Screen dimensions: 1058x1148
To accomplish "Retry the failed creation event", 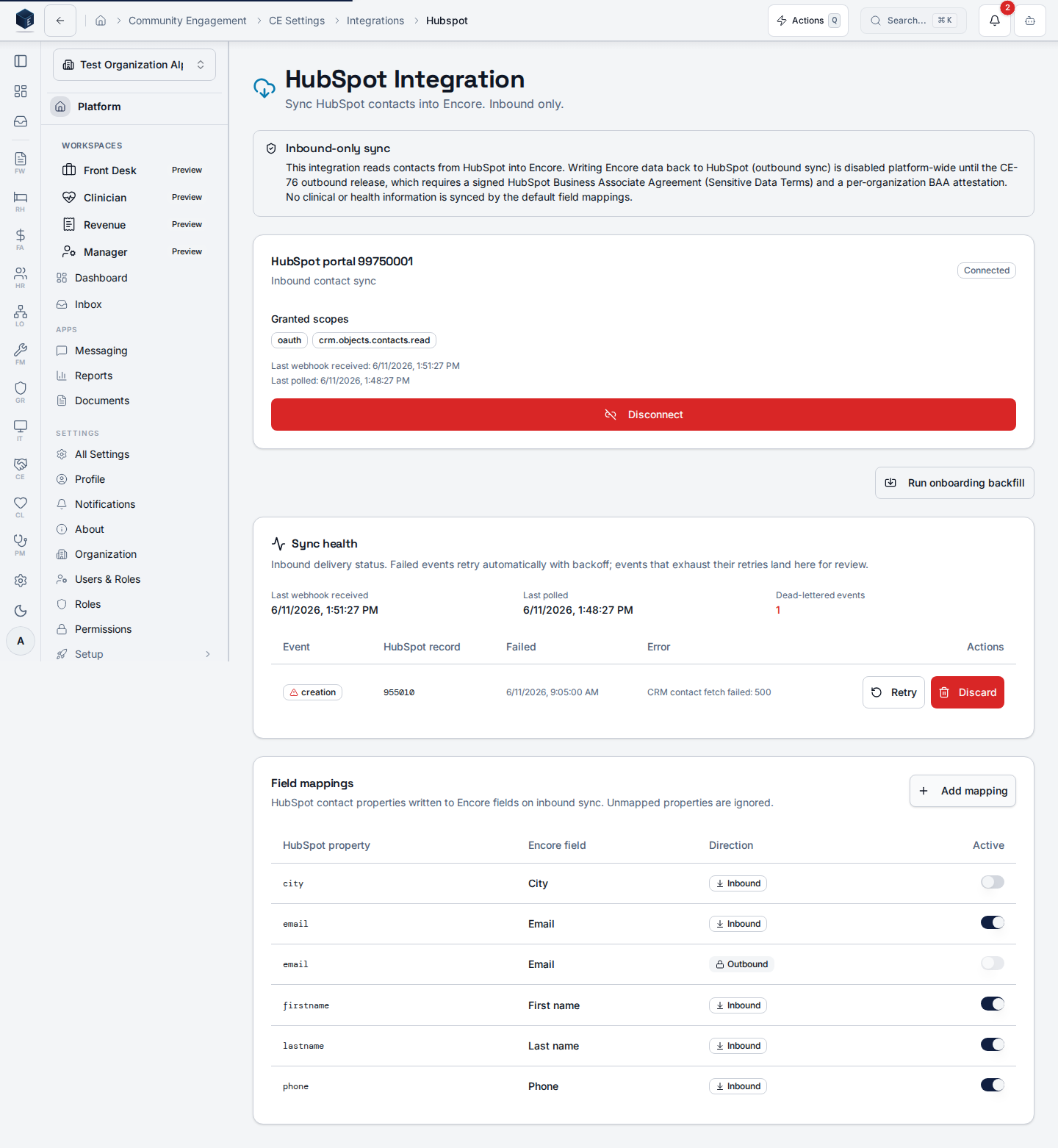I will 893,692.
